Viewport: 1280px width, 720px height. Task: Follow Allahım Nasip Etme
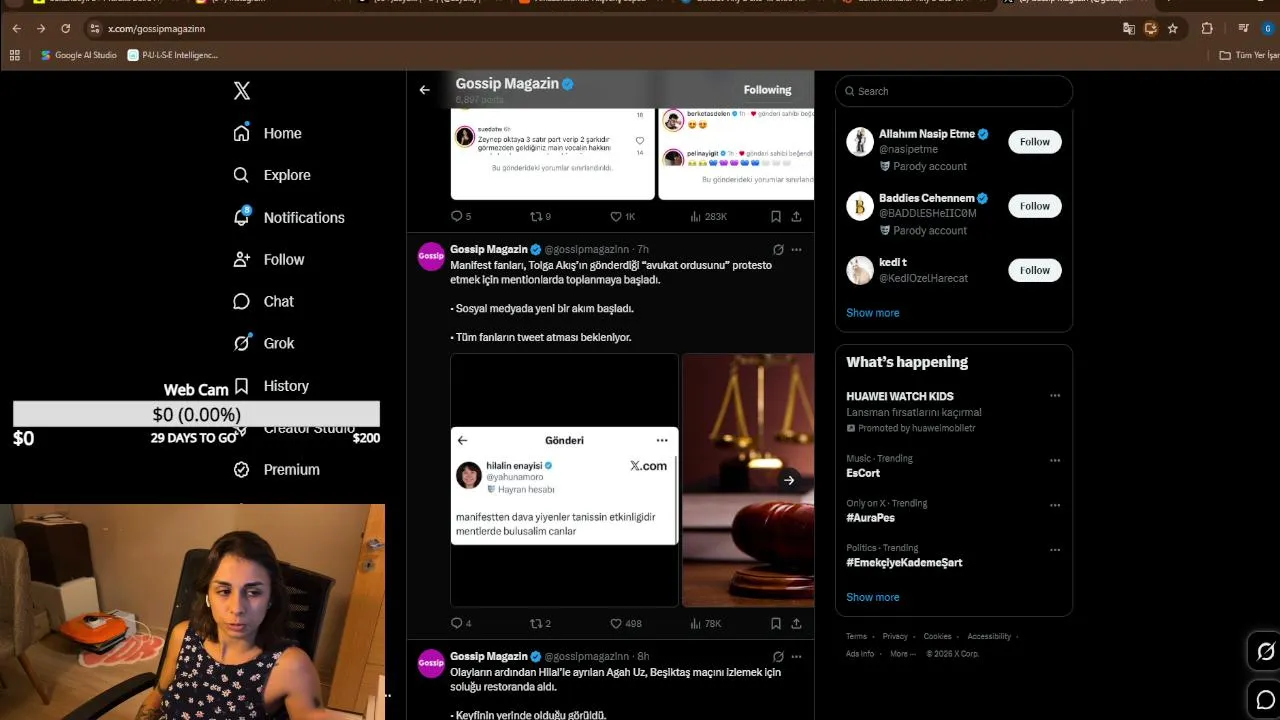click(x=1035, y=142)
